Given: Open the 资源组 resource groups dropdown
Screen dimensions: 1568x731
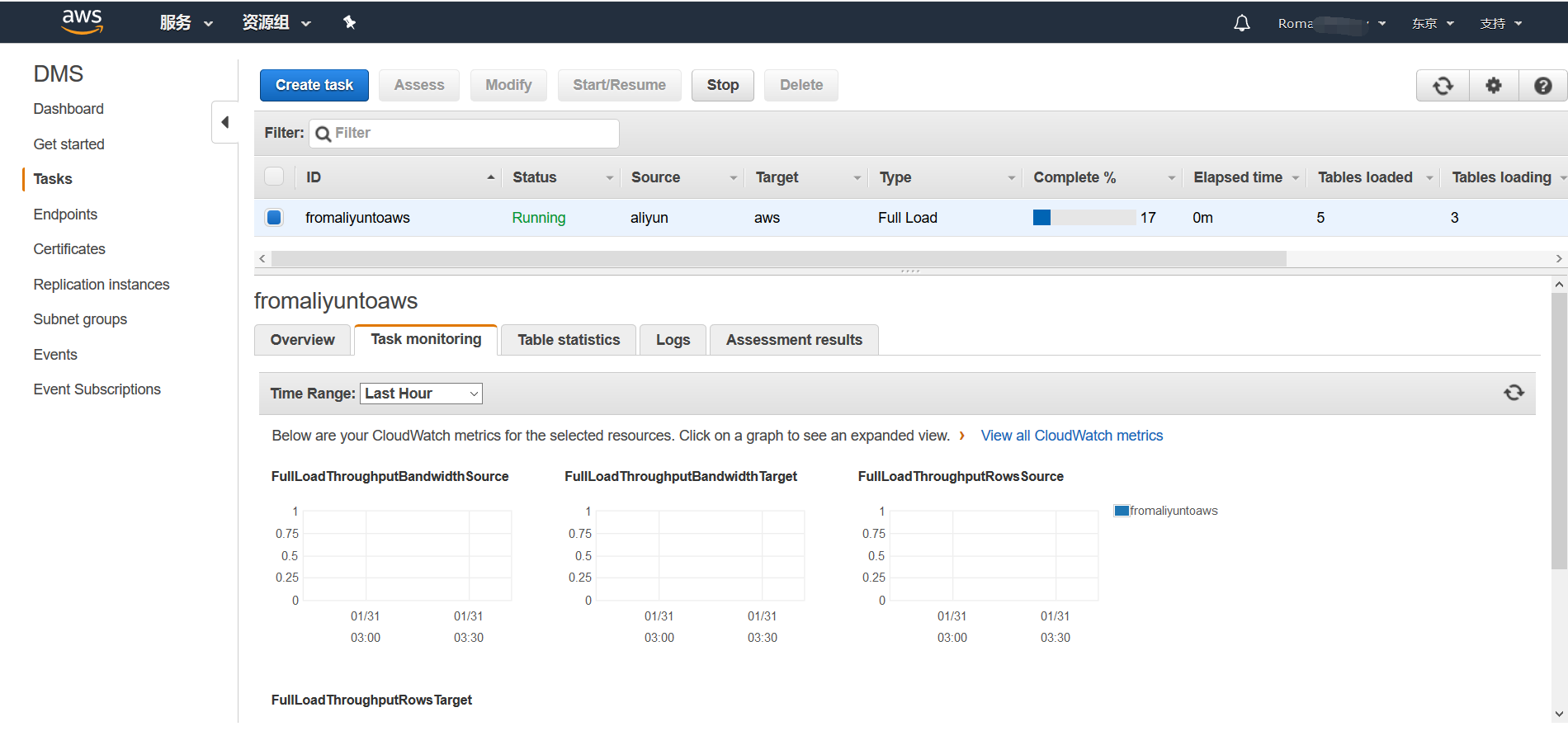Looking at the screenshot, I should [x=276, y=23].
